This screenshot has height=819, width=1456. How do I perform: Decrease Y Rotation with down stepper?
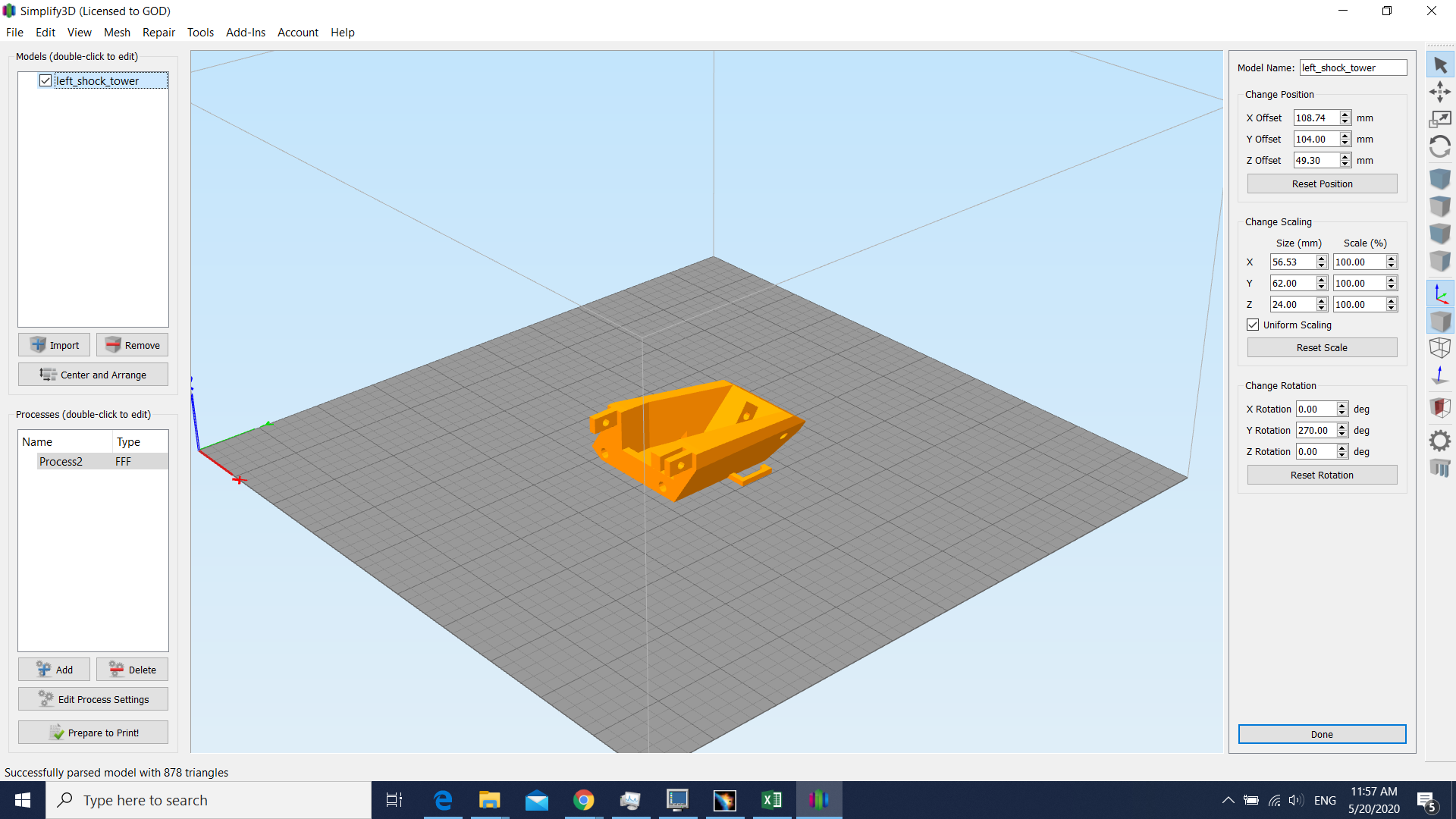1342,434
